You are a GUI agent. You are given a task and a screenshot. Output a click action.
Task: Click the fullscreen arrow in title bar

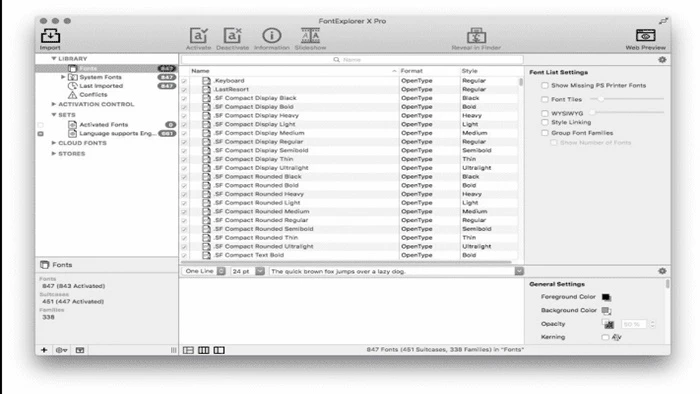pos(663,21)
